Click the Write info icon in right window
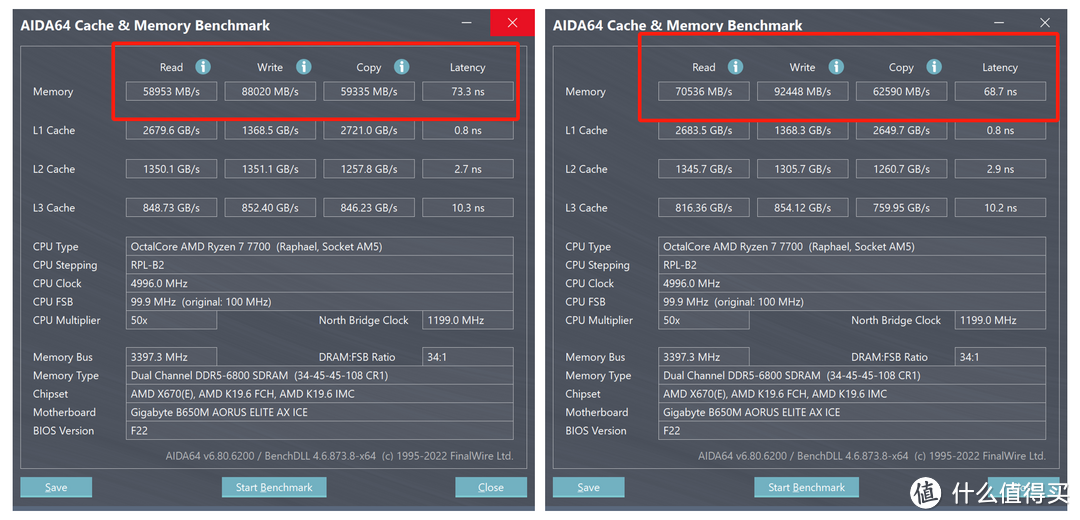This screenshot has height=520, width=1080. click(836, 67)
